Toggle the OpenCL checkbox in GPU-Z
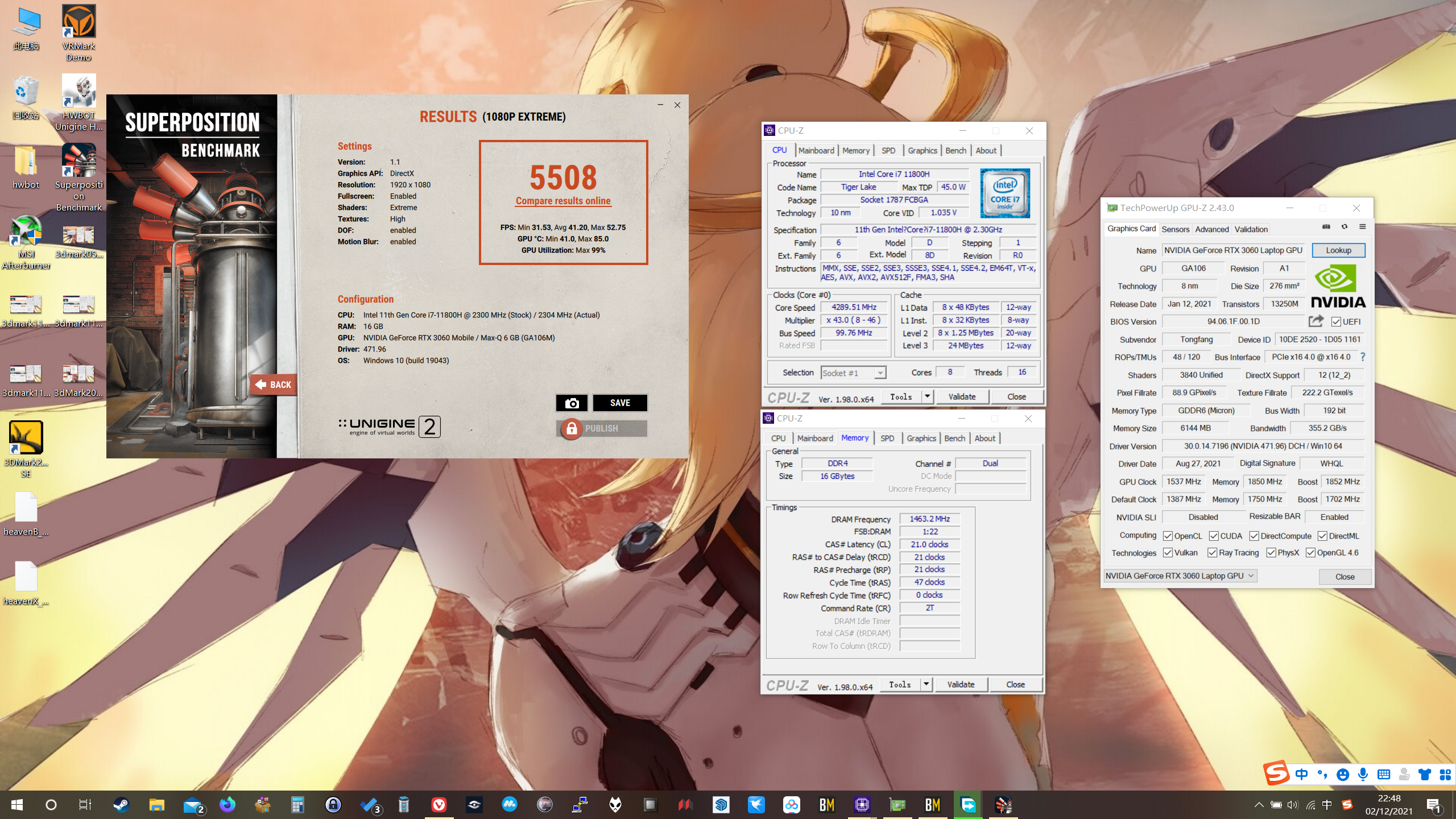 (1168, 536)
